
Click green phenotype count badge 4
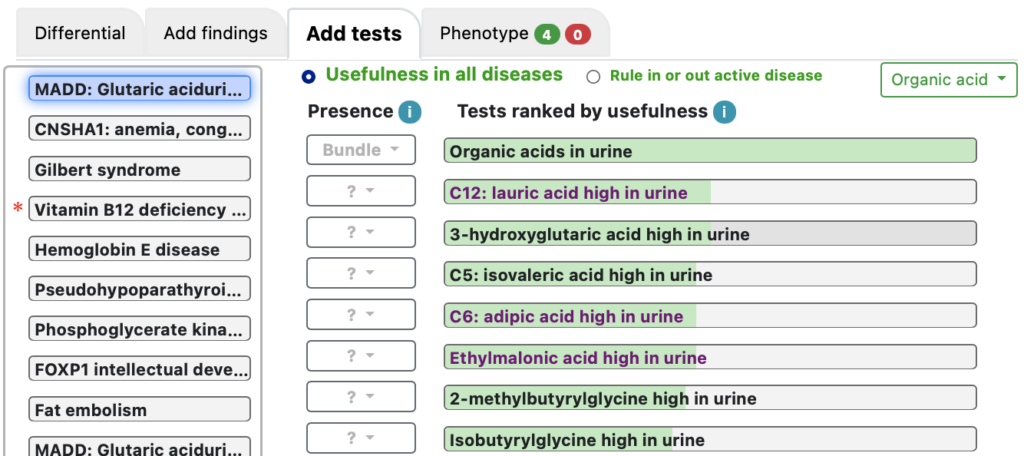(547, 34)
